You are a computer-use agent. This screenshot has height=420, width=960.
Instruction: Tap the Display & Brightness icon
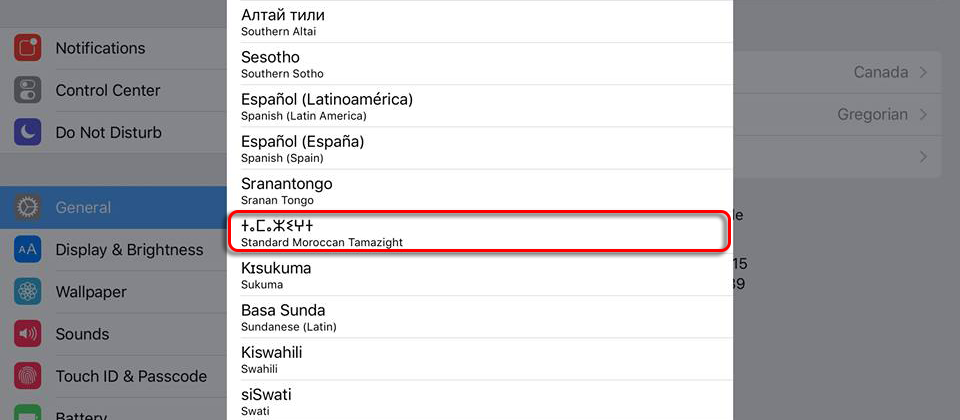pyautogui.click(x=27, y=250)
